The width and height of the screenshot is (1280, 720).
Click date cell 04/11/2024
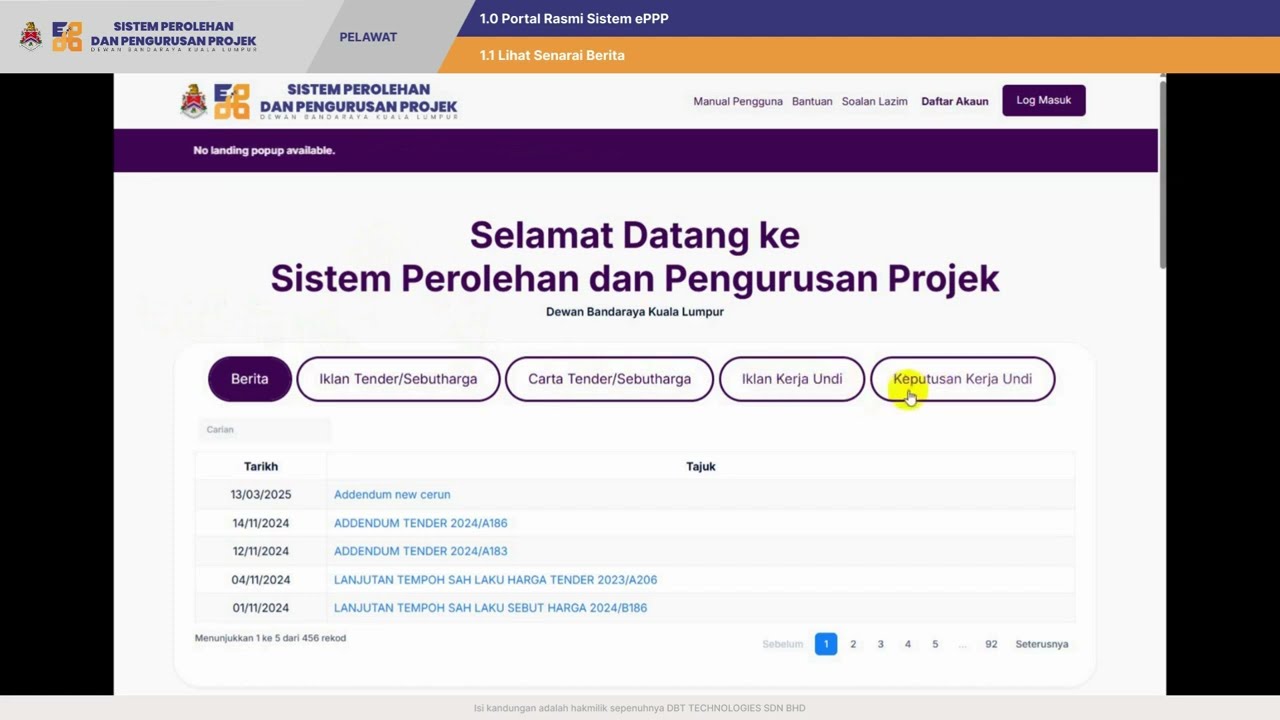[261, 580]
